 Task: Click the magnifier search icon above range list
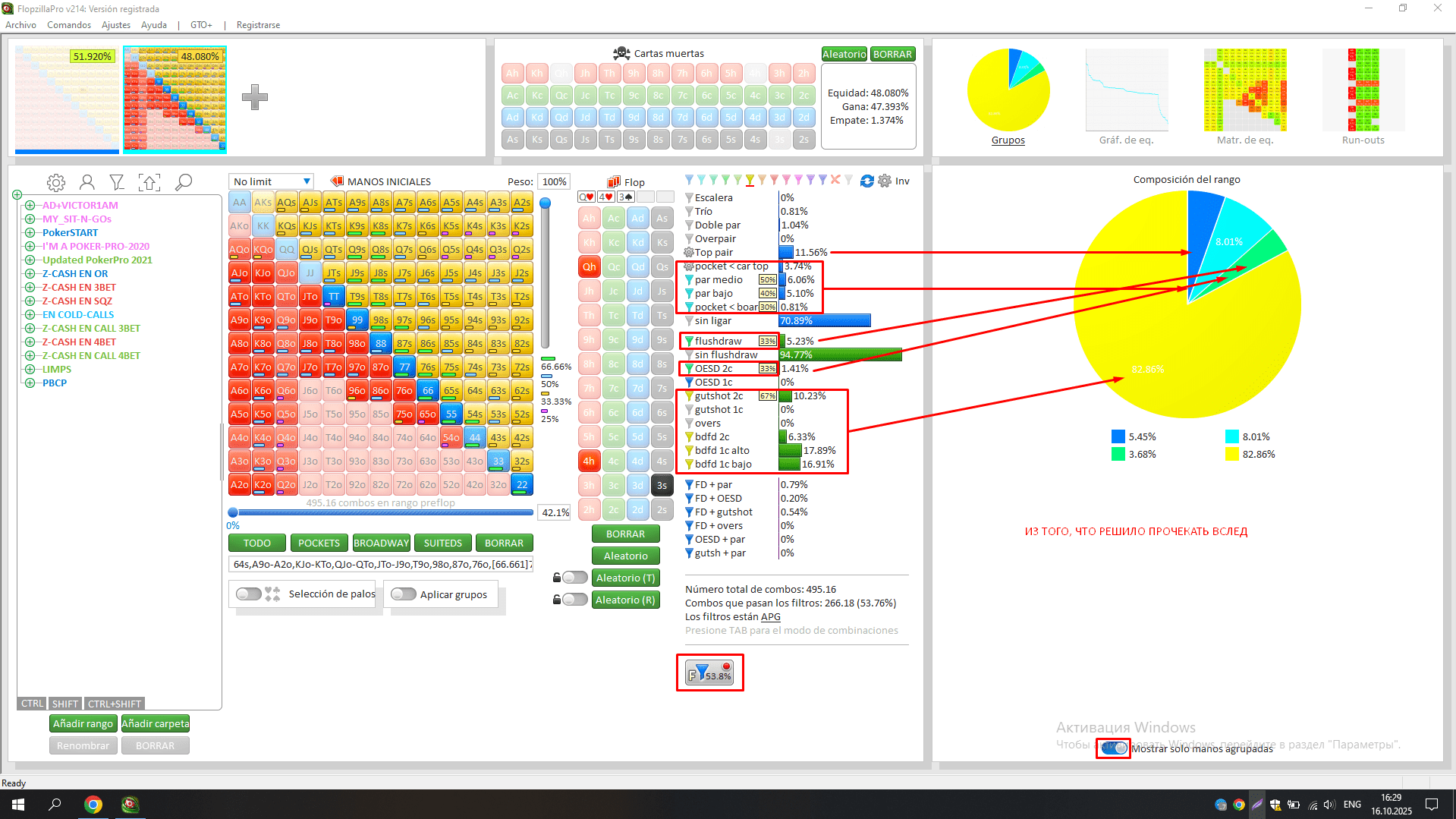(184, 183)
